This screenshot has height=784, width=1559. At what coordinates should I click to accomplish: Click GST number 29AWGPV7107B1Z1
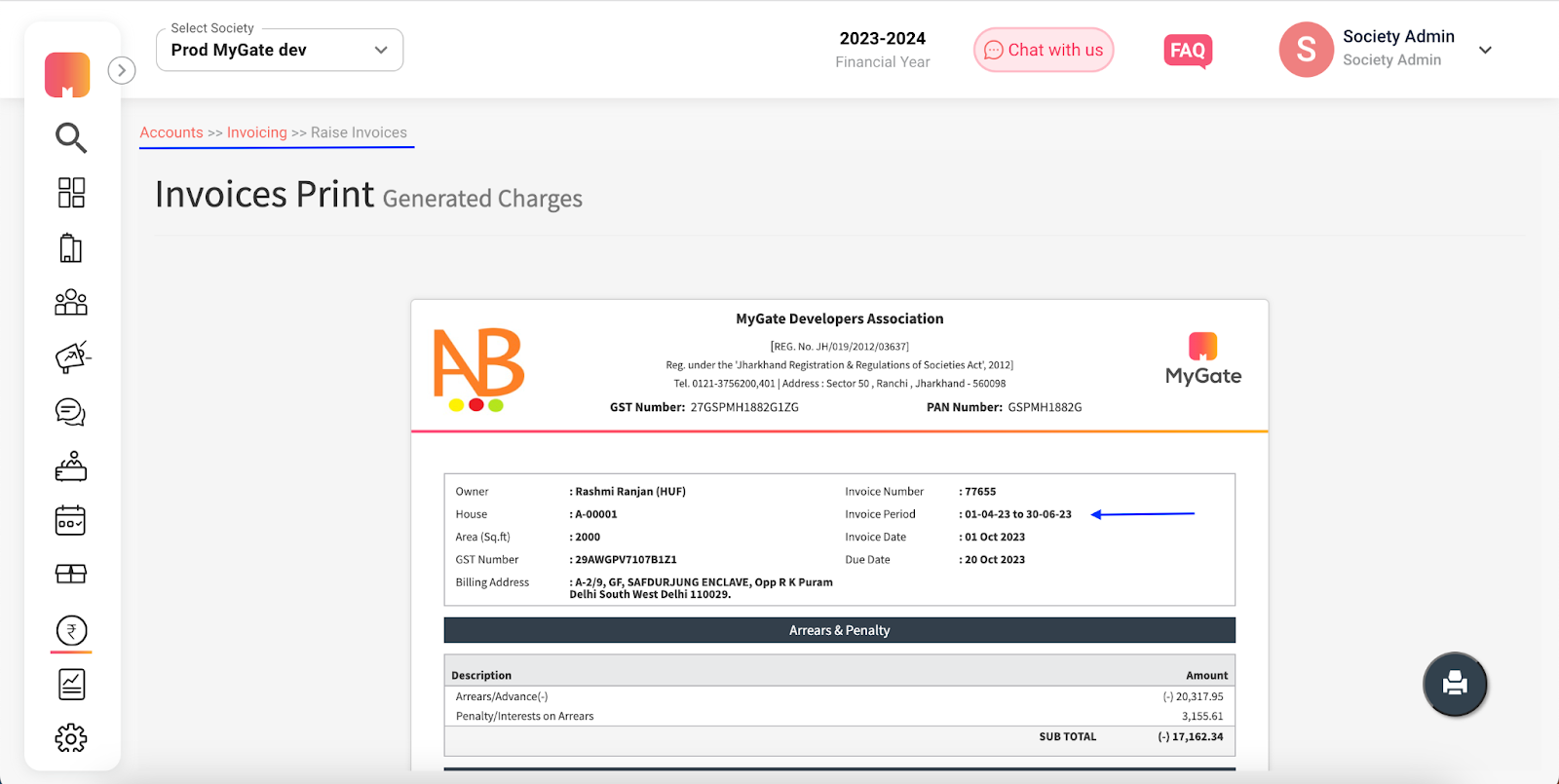[x=626, y=560]
